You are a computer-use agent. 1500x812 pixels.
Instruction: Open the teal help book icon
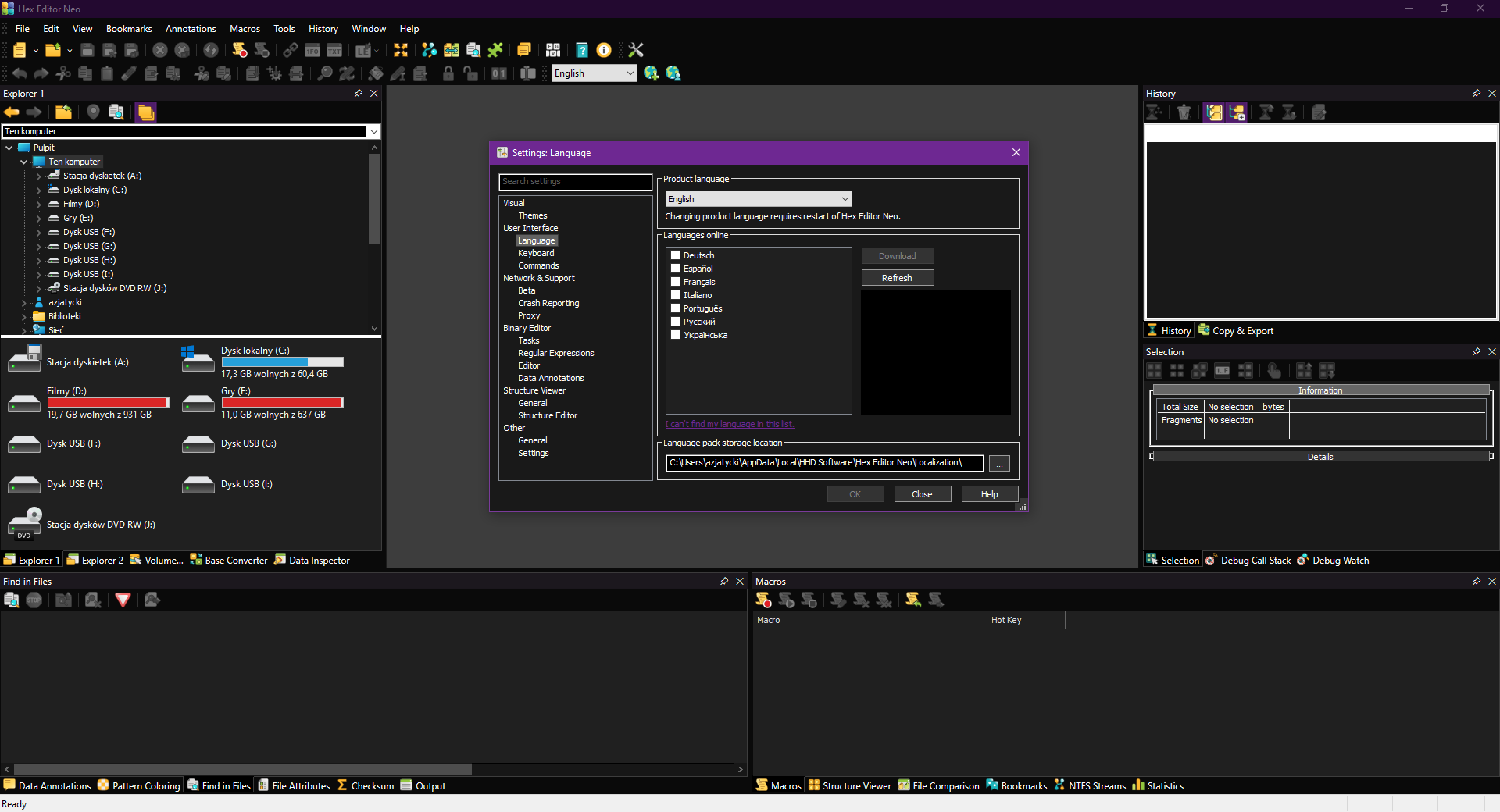click(582, 50)
